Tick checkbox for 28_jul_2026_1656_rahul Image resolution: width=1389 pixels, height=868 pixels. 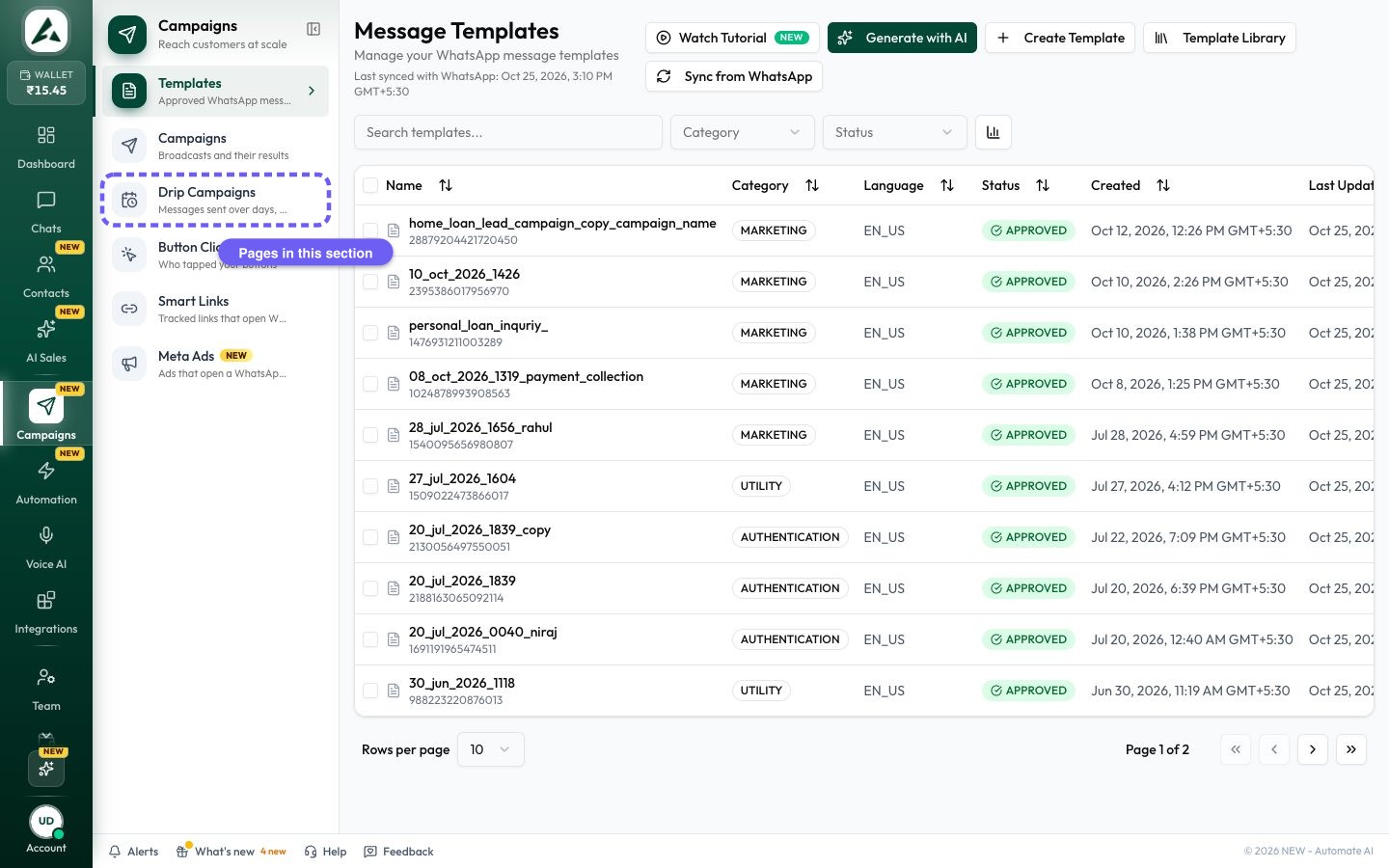tap(370, 435)
